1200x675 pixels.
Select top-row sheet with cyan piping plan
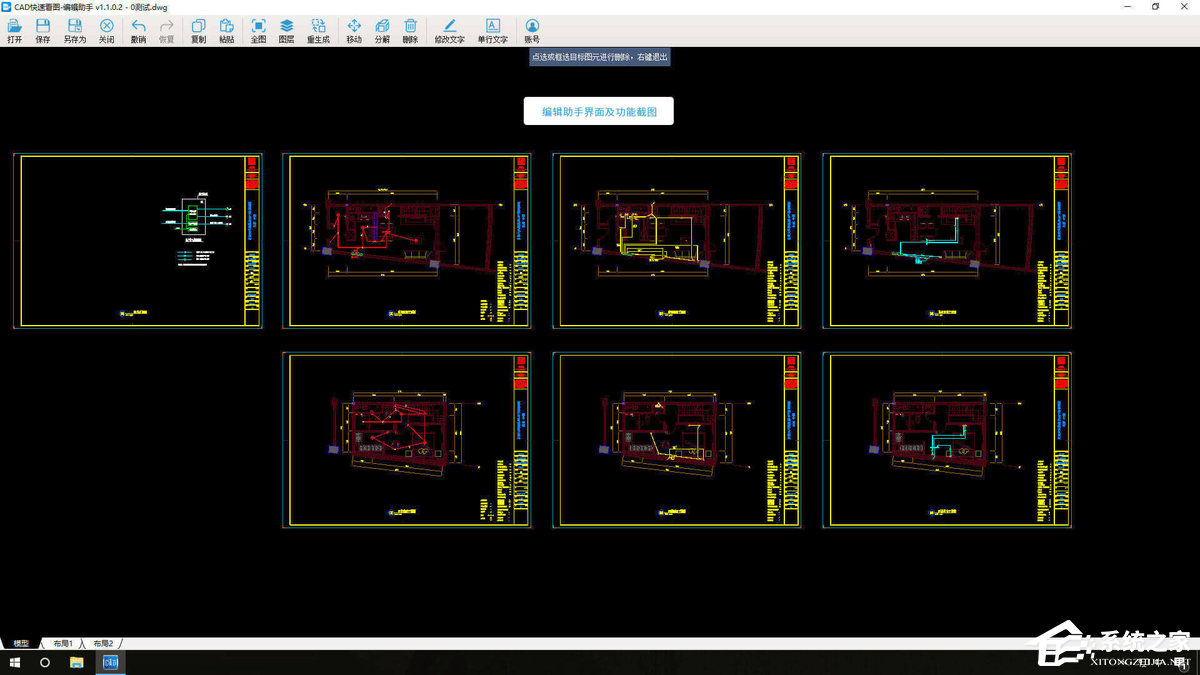[x=947, y=241]
